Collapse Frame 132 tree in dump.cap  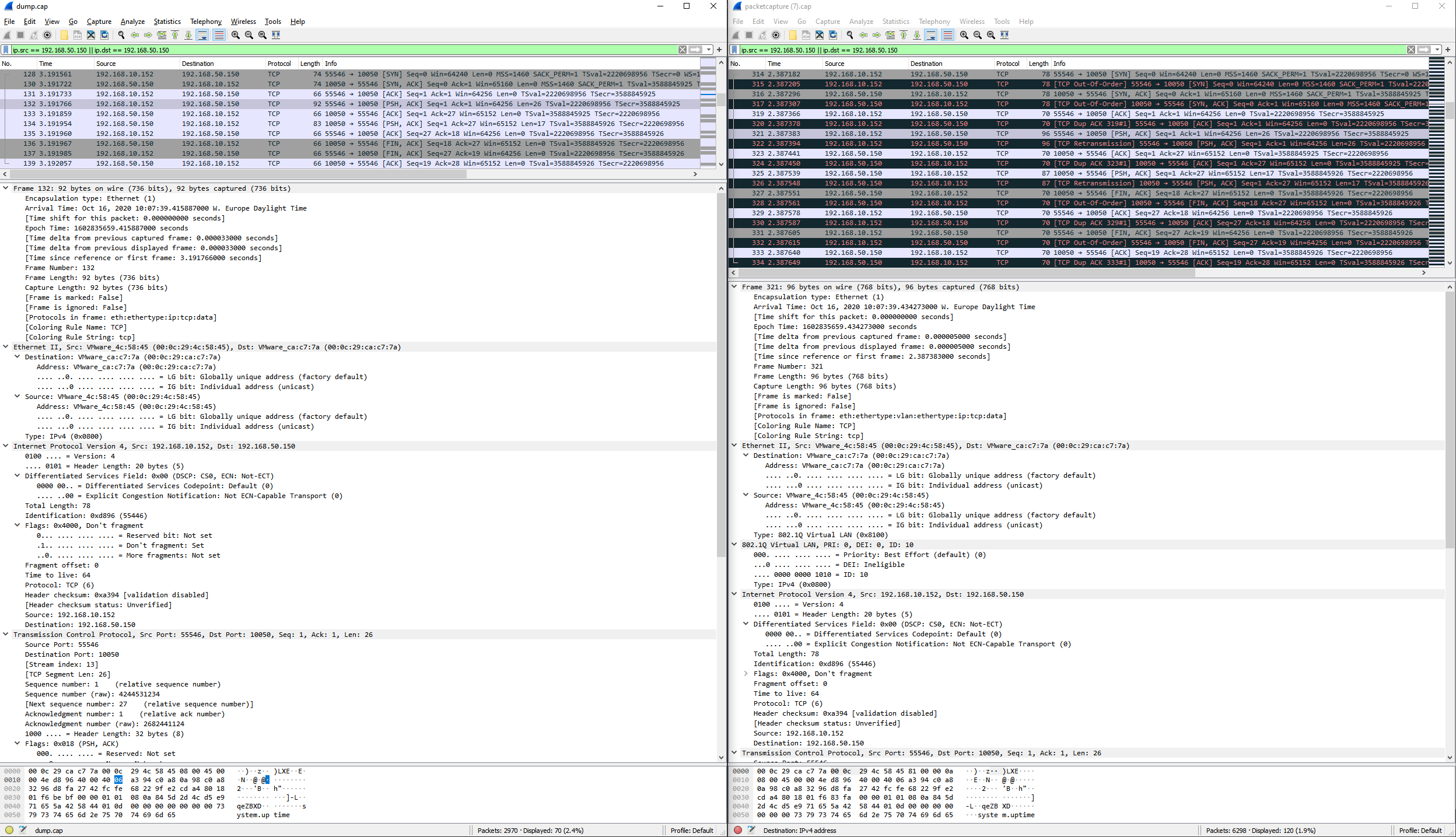[6, 188]
